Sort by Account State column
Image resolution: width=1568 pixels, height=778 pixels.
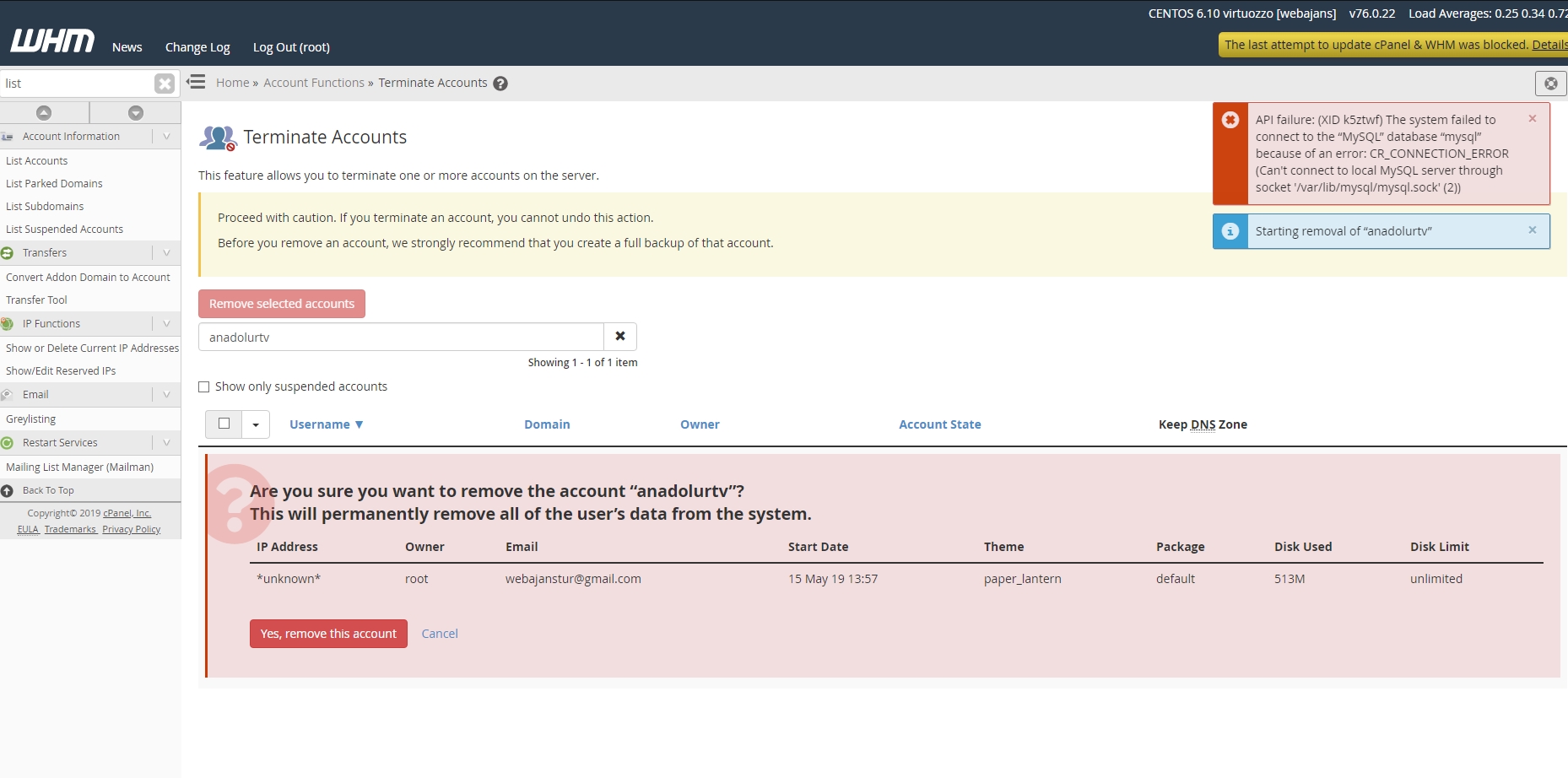tap(940, 424)
